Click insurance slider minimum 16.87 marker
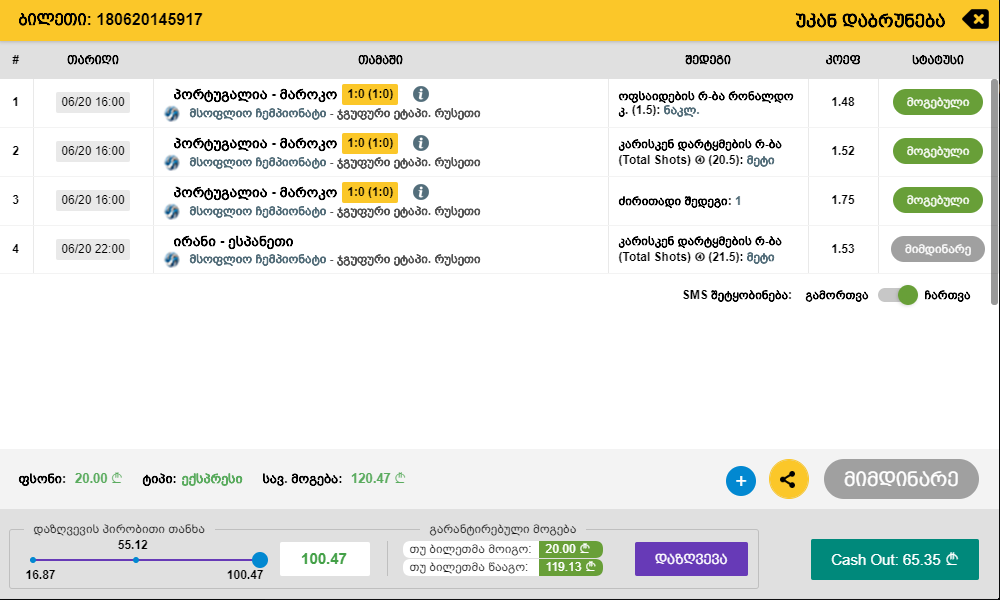This screenshot has height=600, width=1000. click(33, 560)
